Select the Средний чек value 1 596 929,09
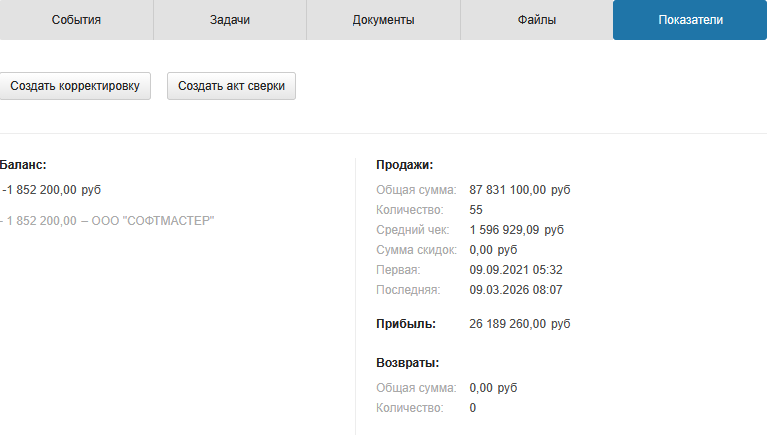Screen dimensions: 767x438 tap(516, 230)
